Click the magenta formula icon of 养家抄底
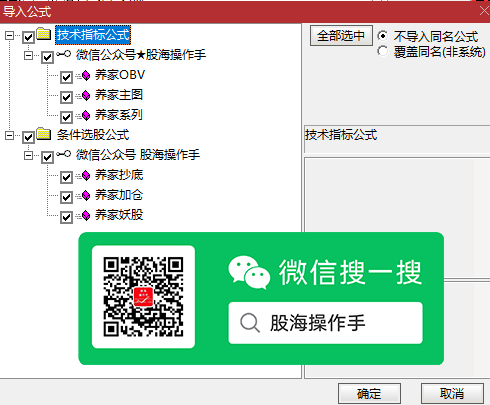490x405 pixels. click(86, 176)
